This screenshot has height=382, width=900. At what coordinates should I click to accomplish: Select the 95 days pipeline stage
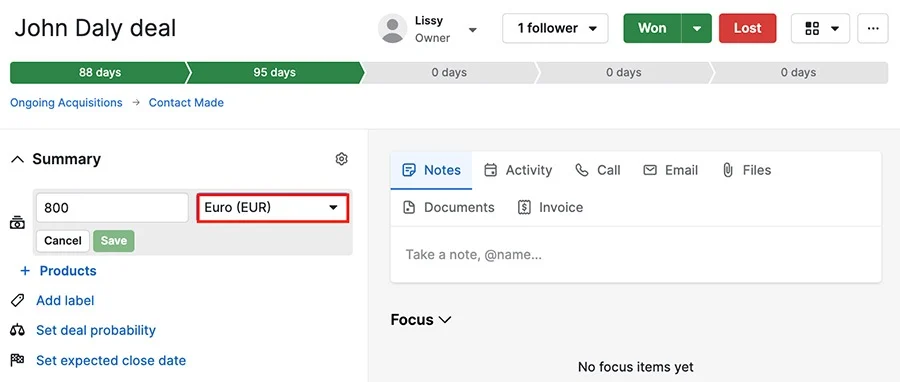[x=274, y=73]
